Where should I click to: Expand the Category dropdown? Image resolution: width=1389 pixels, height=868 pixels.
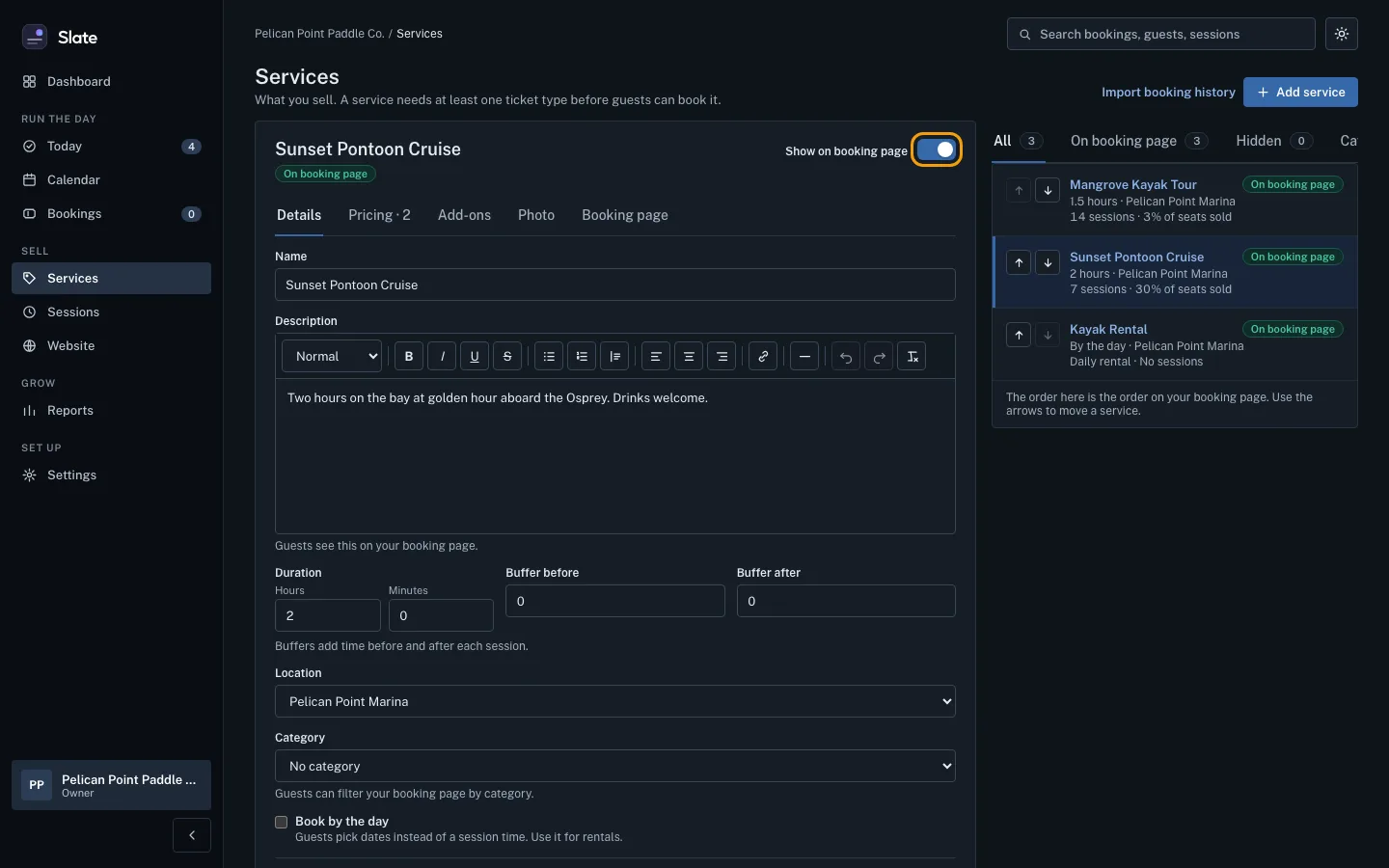(615, 766)
